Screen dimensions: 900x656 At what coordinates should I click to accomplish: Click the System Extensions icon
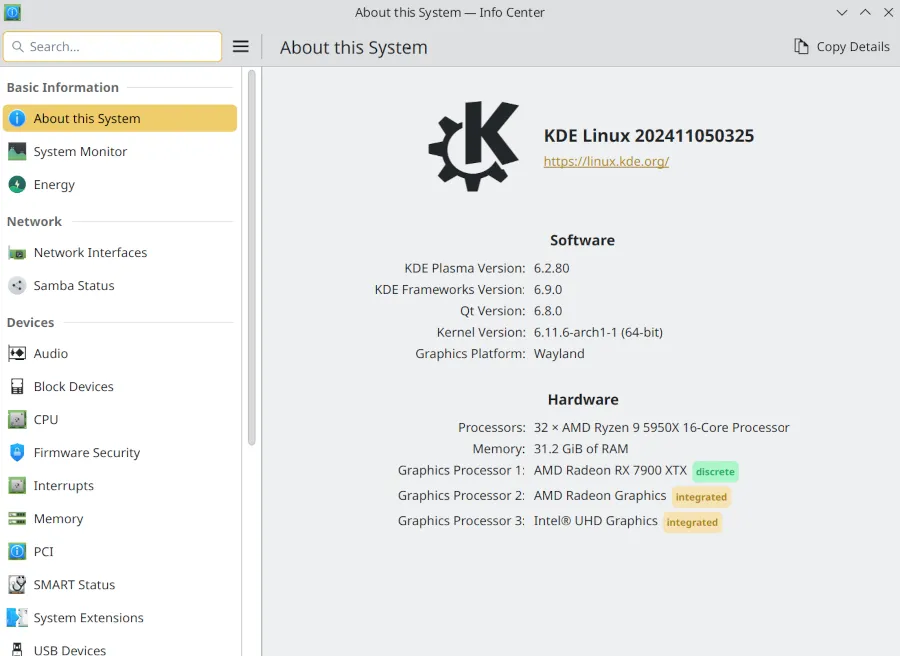tap(17, 618)
